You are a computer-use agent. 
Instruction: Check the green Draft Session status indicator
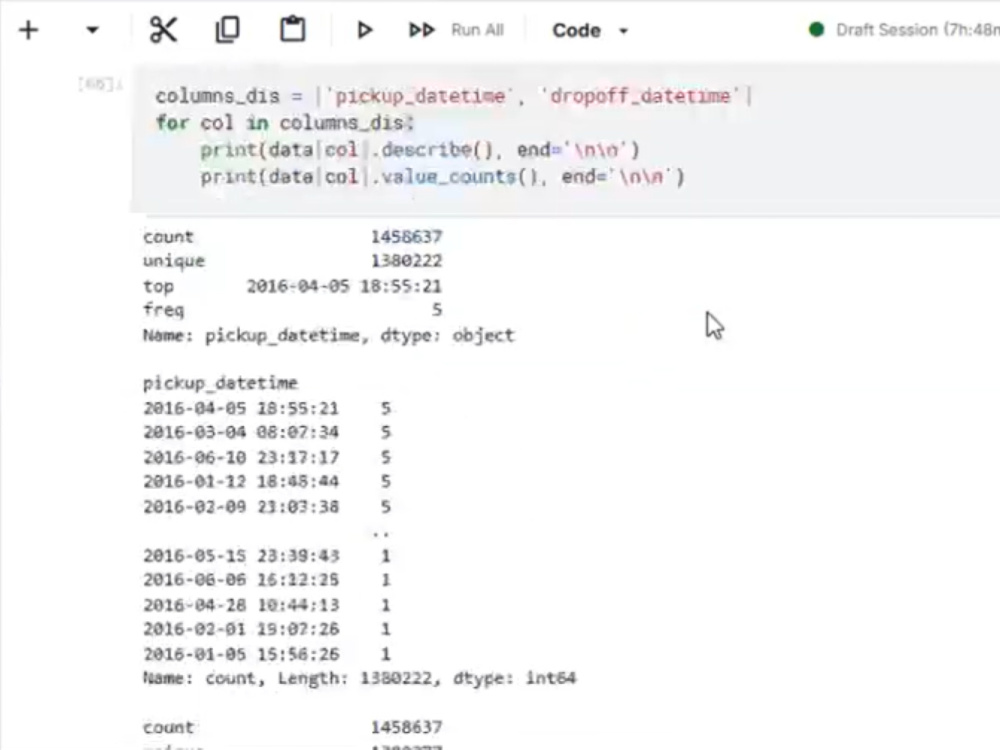(816, 30)
